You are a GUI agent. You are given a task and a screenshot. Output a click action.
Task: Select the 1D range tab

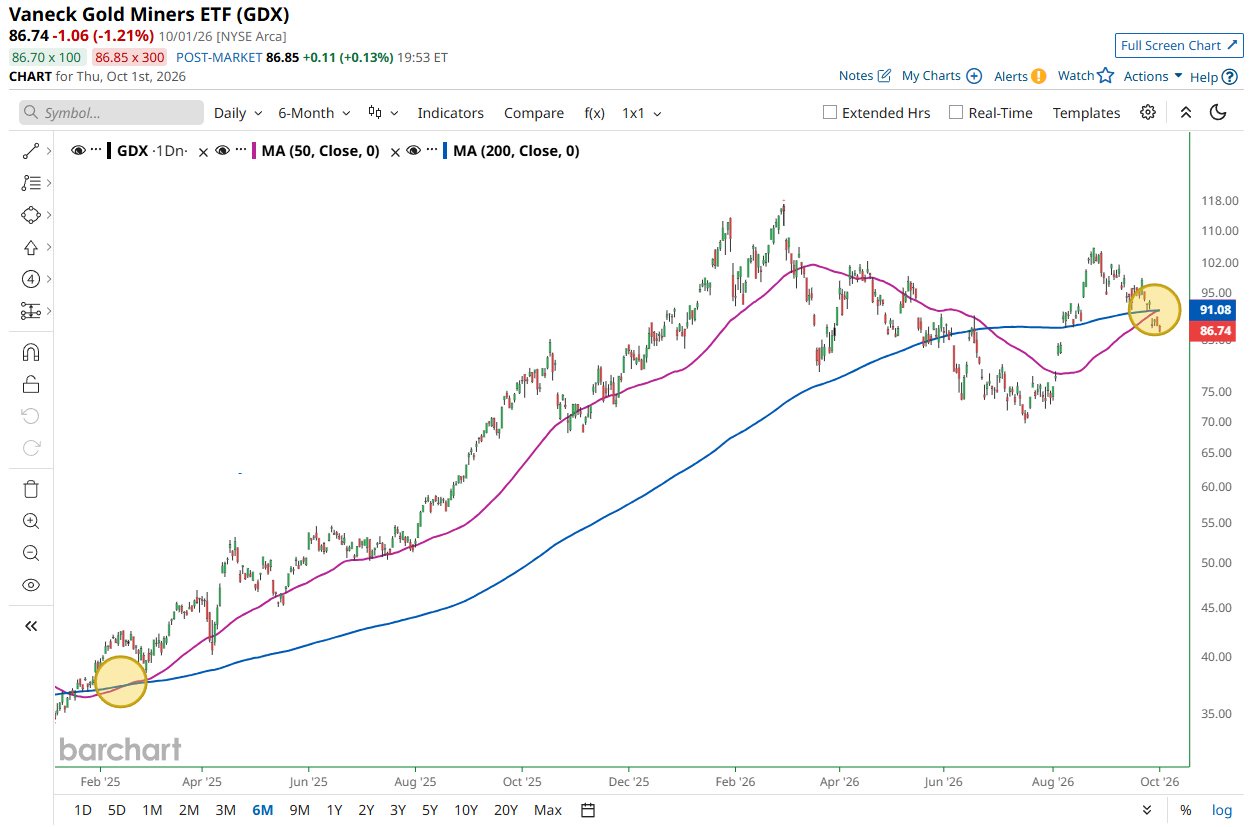(x=84, y=810)
